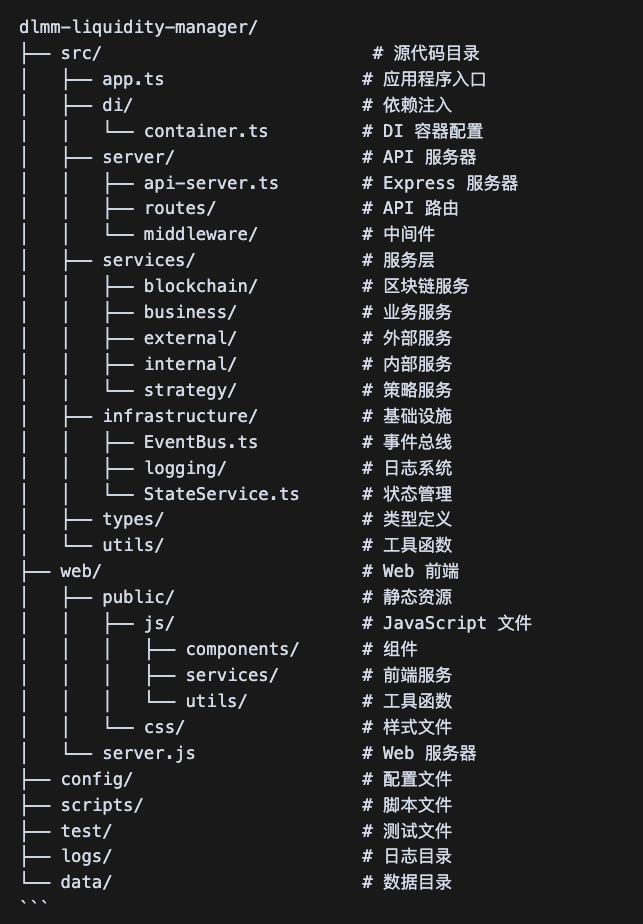Click the app.ts file name
The width and height of the screenshot is (643, 924).
[133, 79]
